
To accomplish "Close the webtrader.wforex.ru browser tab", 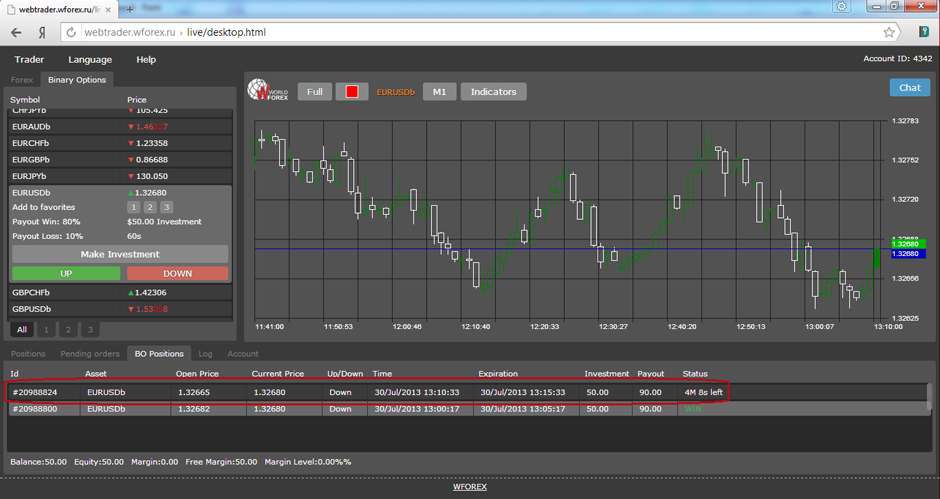I will 108,10.
